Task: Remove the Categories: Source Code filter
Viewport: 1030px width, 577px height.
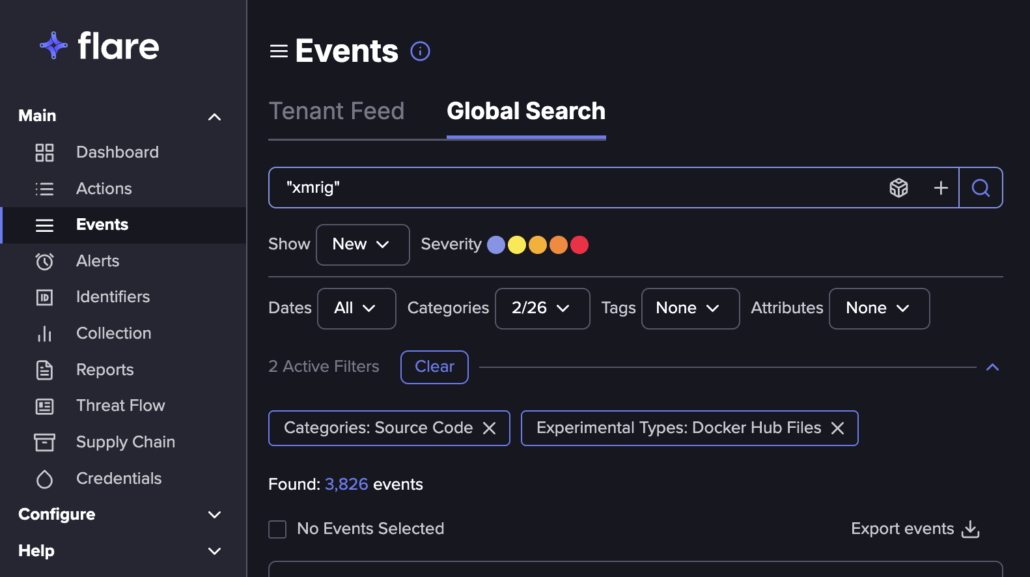Action: click(489, 428)
